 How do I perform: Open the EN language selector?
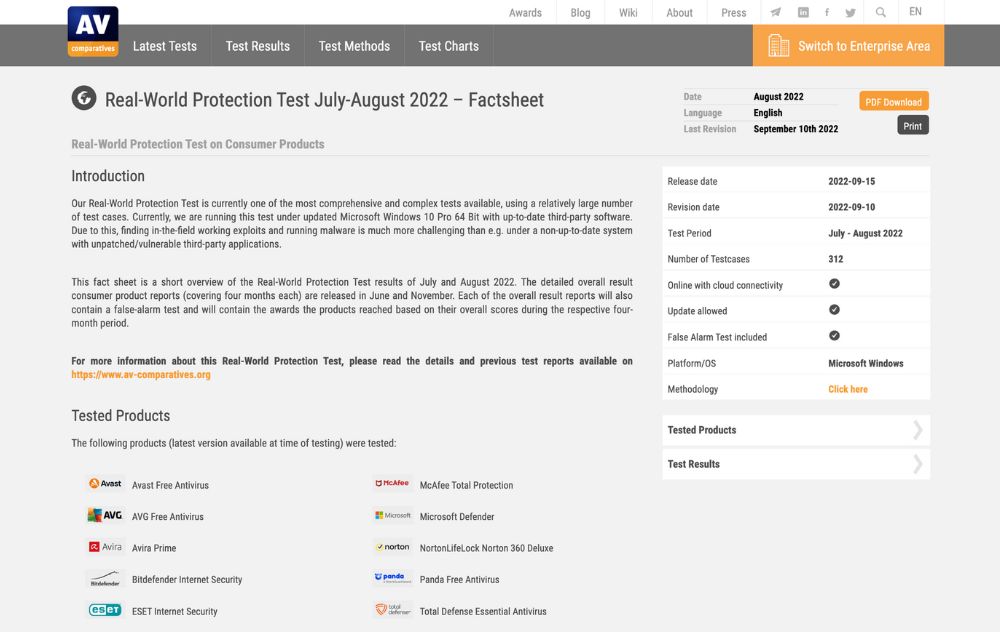coord(915,11)
